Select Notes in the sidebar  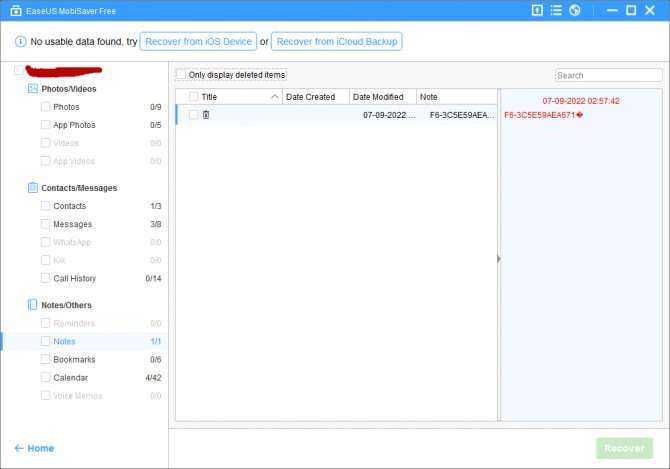point(65,341)
